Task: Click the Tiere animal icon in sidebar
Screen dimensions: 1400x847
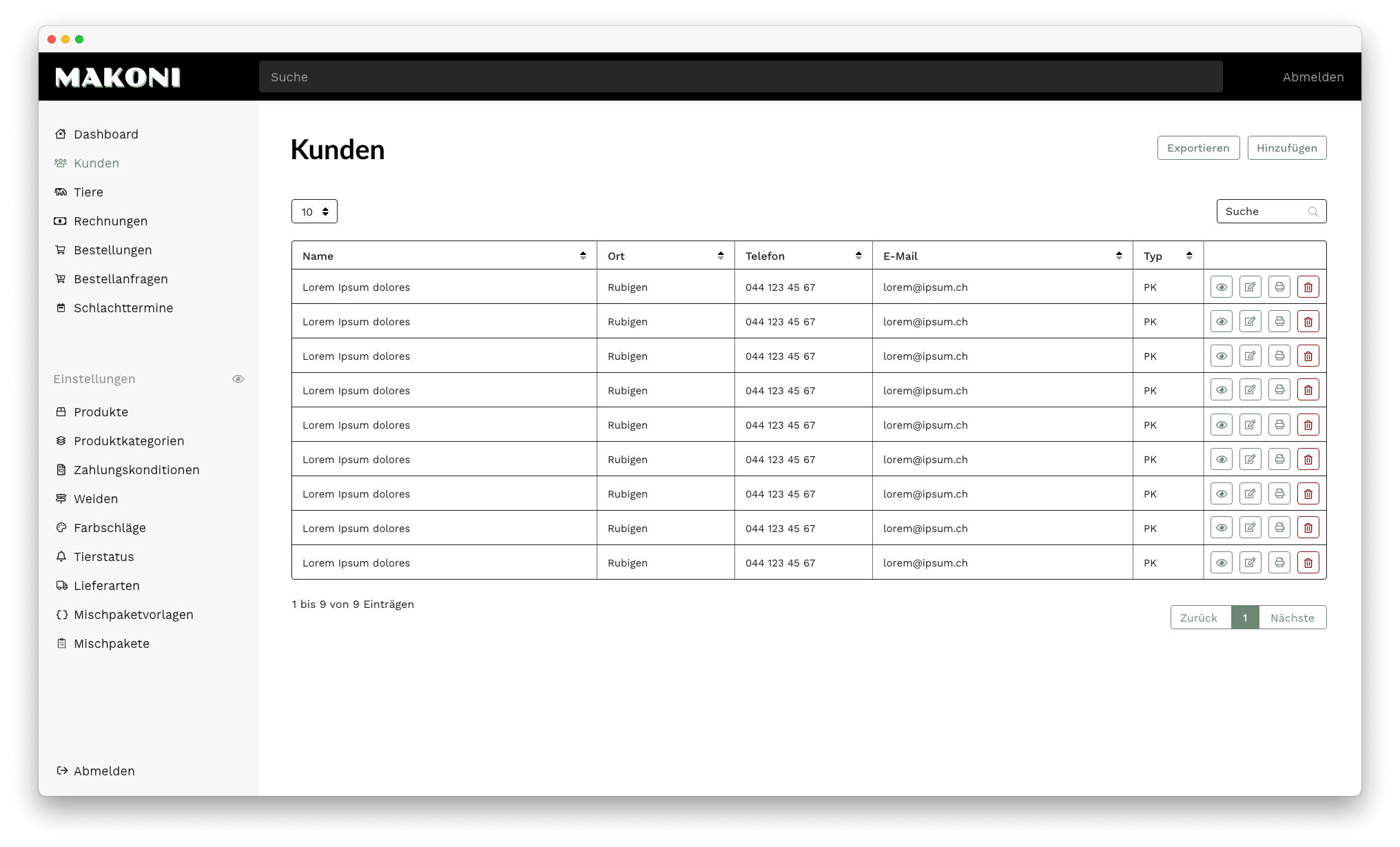Action: coord(61,192)
